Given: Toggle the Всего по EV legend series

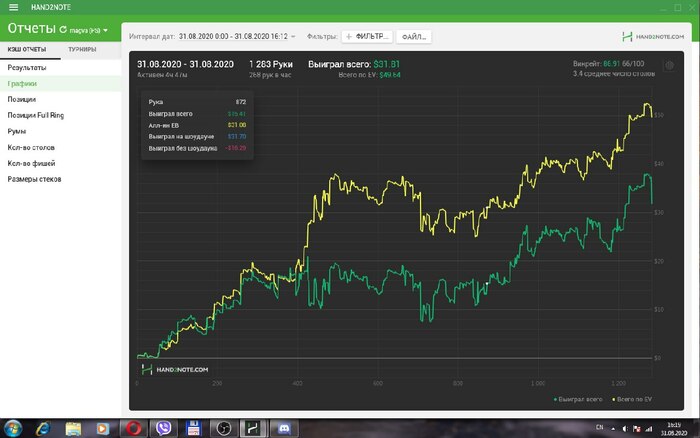Looking at the screenshot, I should (632, 399).
